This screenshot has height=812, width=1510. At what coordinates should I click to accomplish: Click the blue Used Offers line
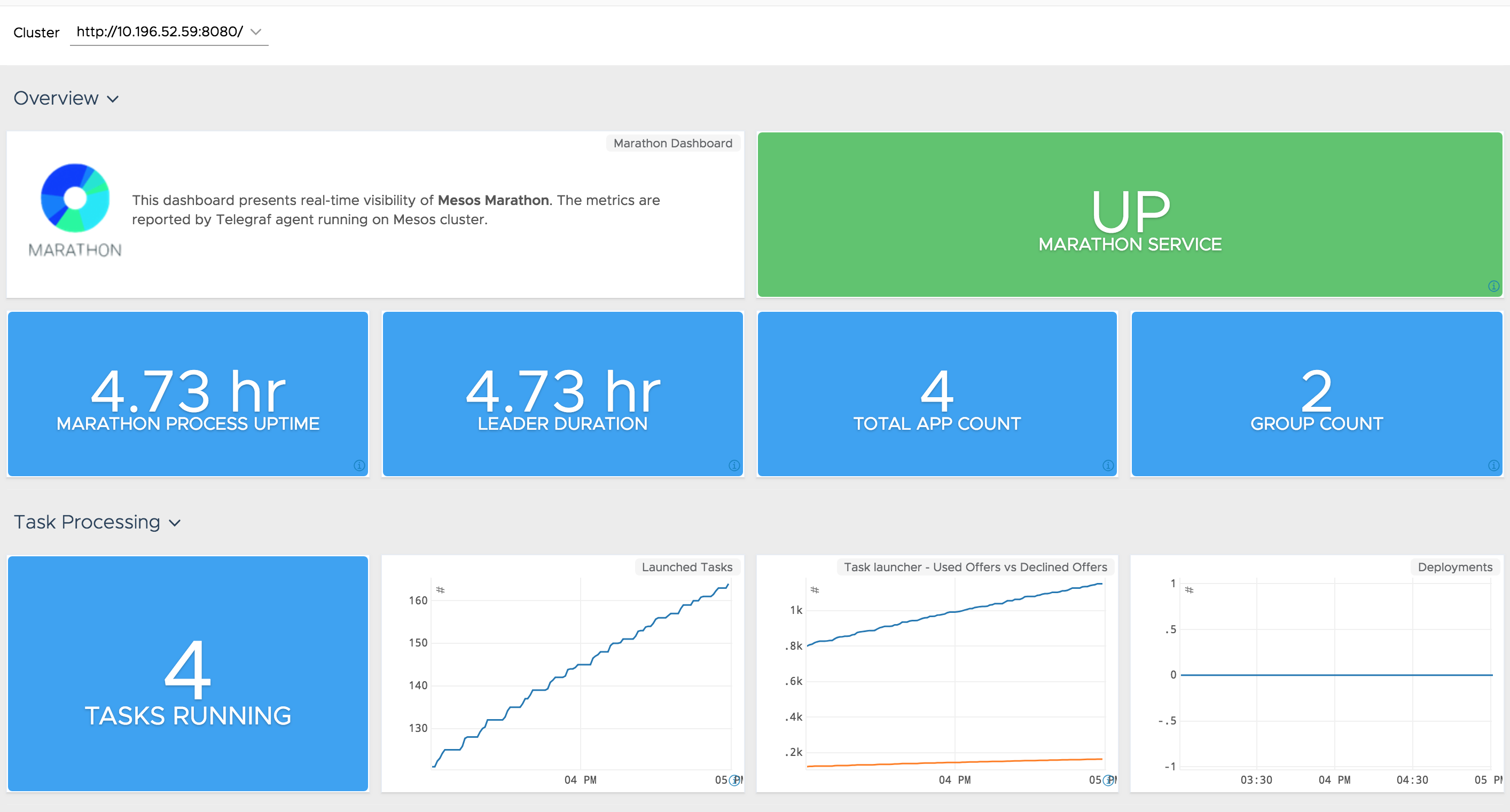point(955,612)
